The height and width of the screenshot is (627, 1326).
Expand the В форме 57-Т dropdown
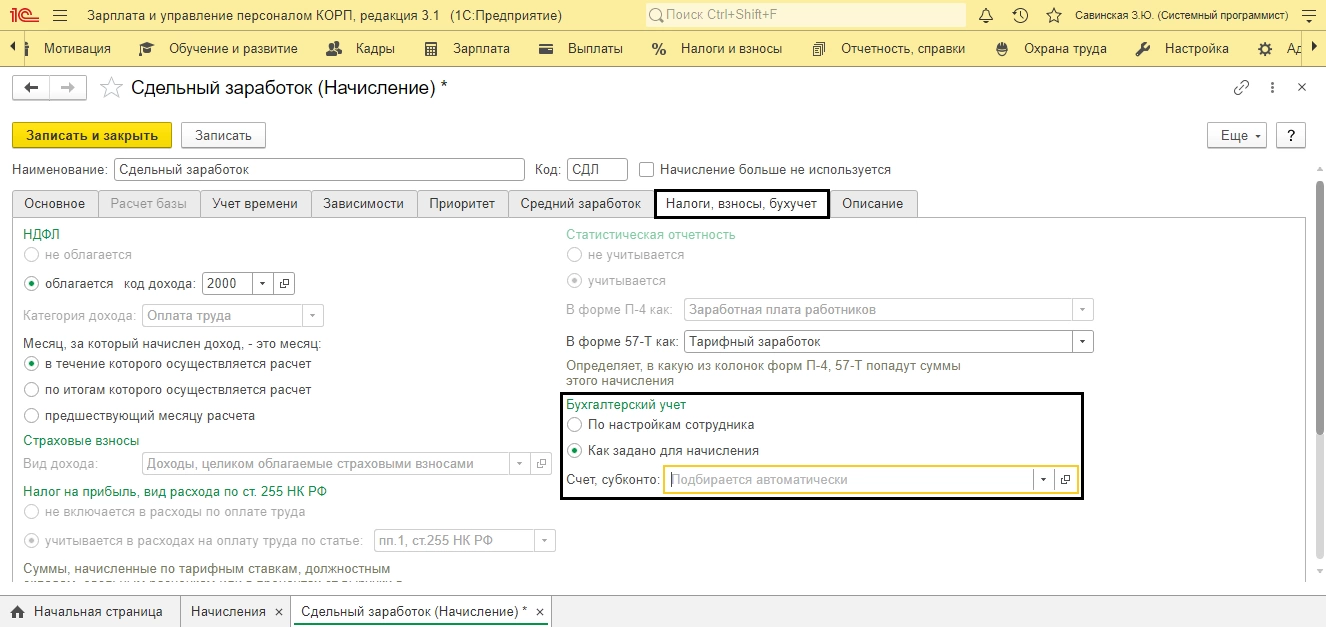point(1083,341)
